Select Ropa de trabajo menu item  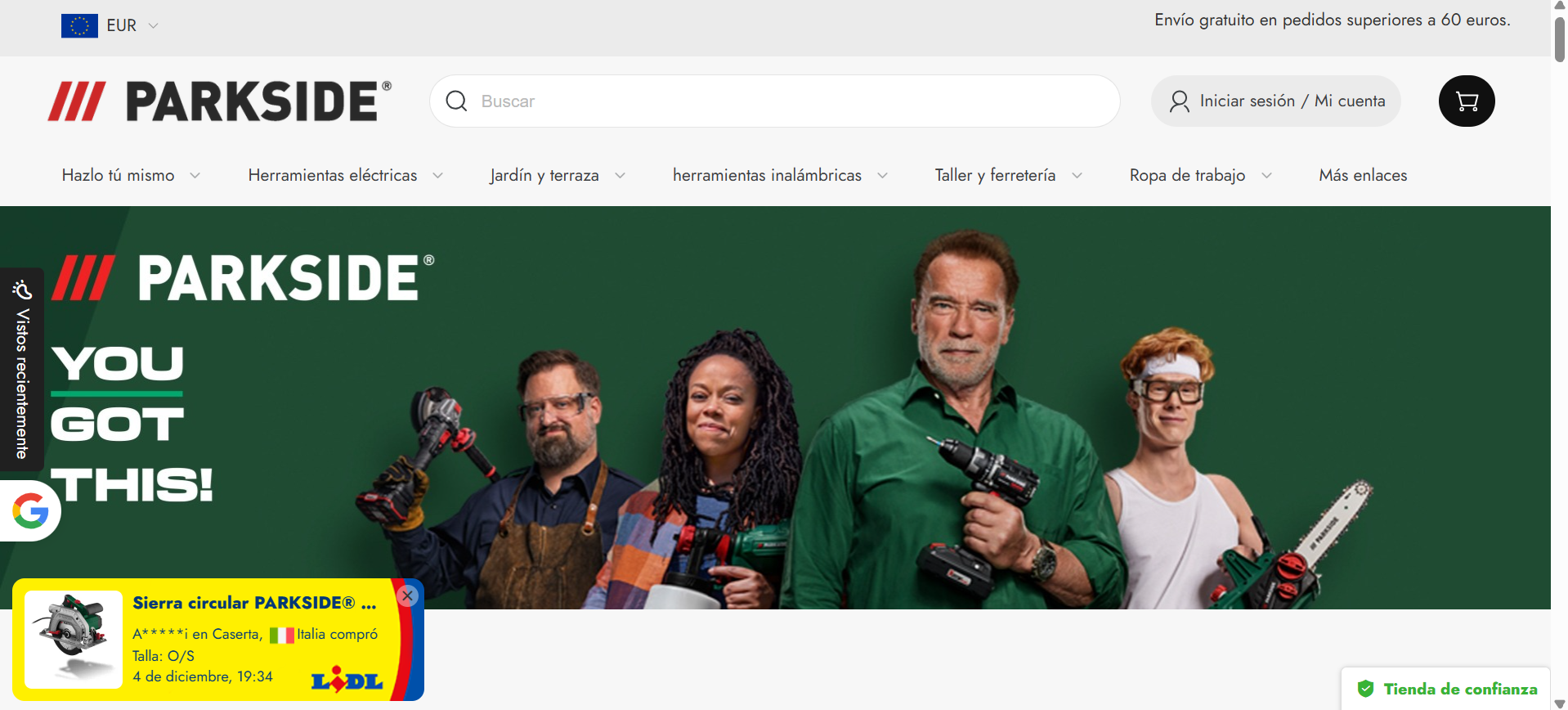[x=1200, y=175]
